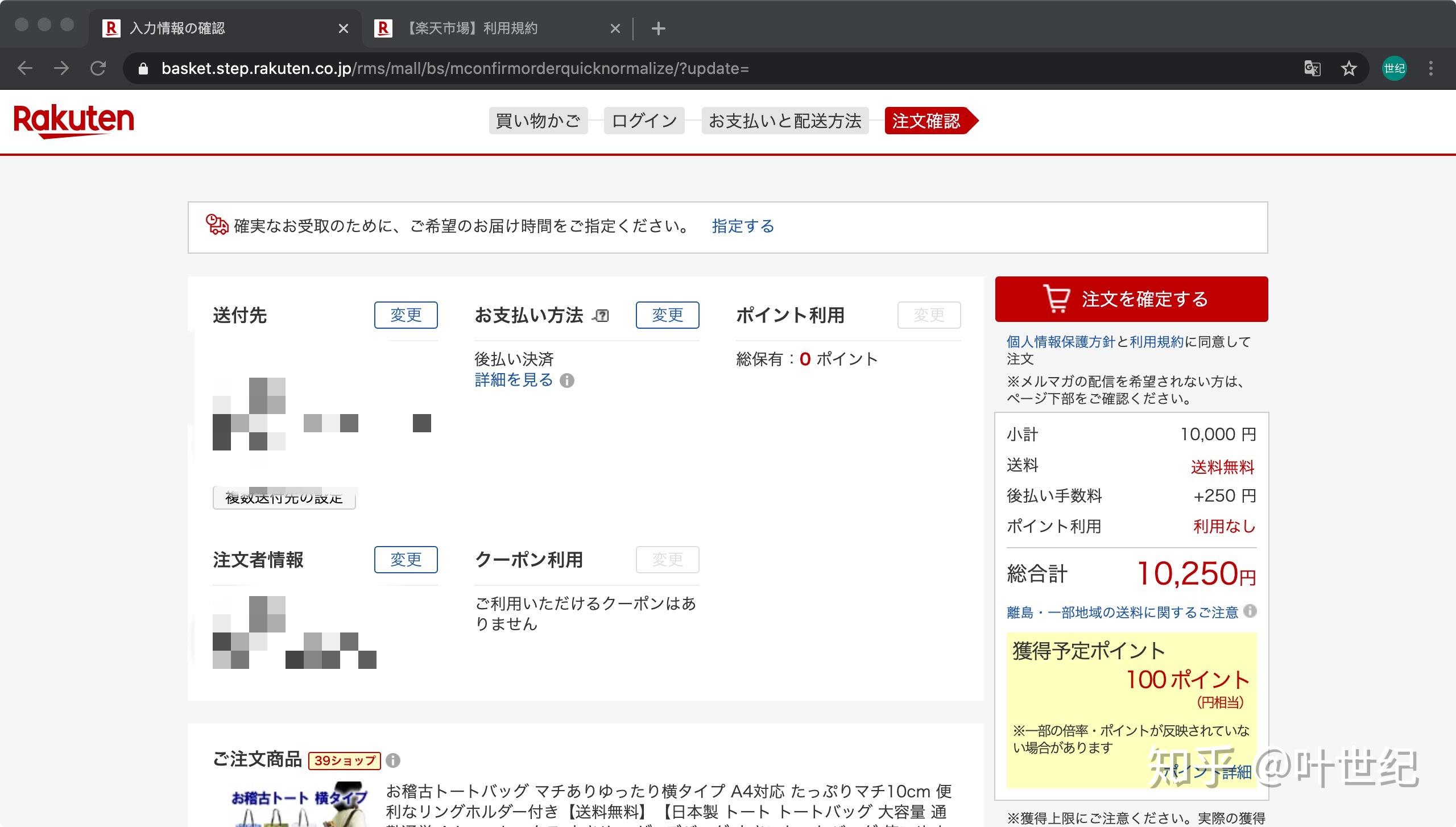Reload the page with refresh icon
Image resolution: width=1456 pixels, height=827 pixels.
[x=98, y=68]
